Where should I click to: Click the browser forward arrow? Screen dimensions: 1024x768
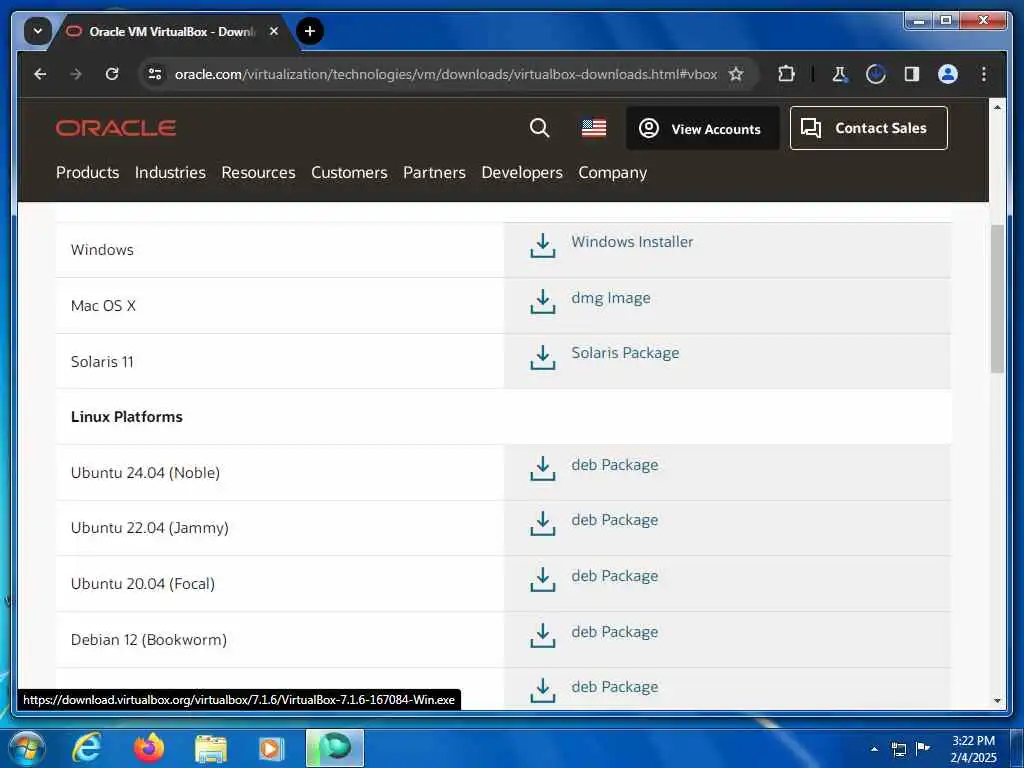(x=76, y=74)
